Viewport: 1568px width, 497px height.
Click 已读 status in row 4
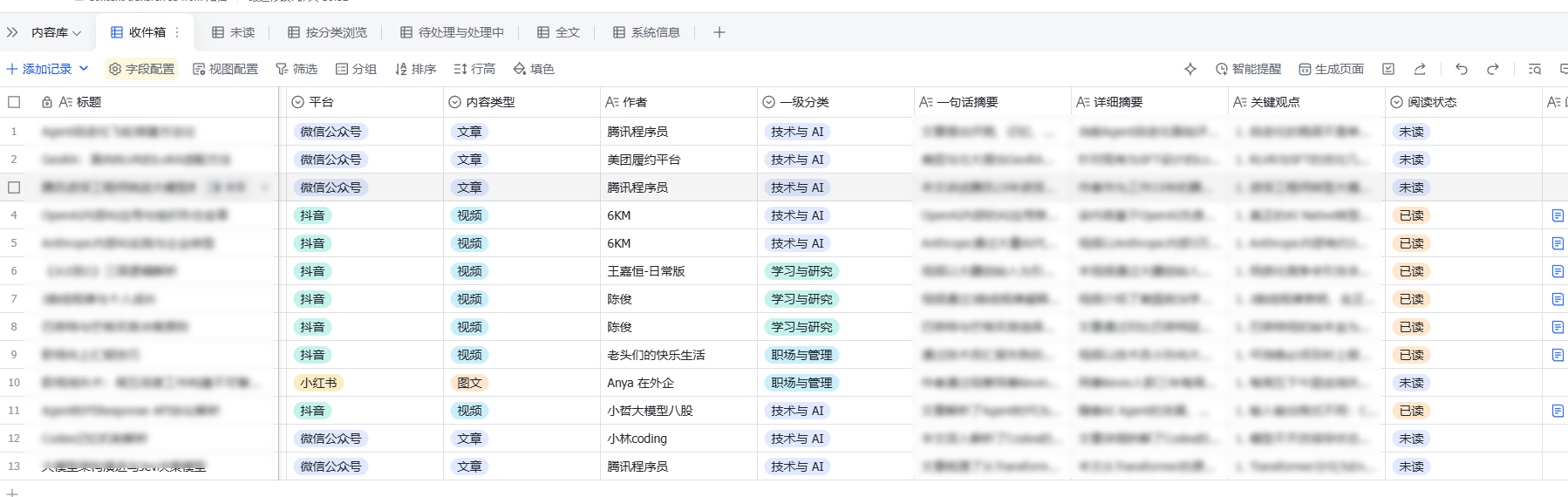click(1411, 215)
